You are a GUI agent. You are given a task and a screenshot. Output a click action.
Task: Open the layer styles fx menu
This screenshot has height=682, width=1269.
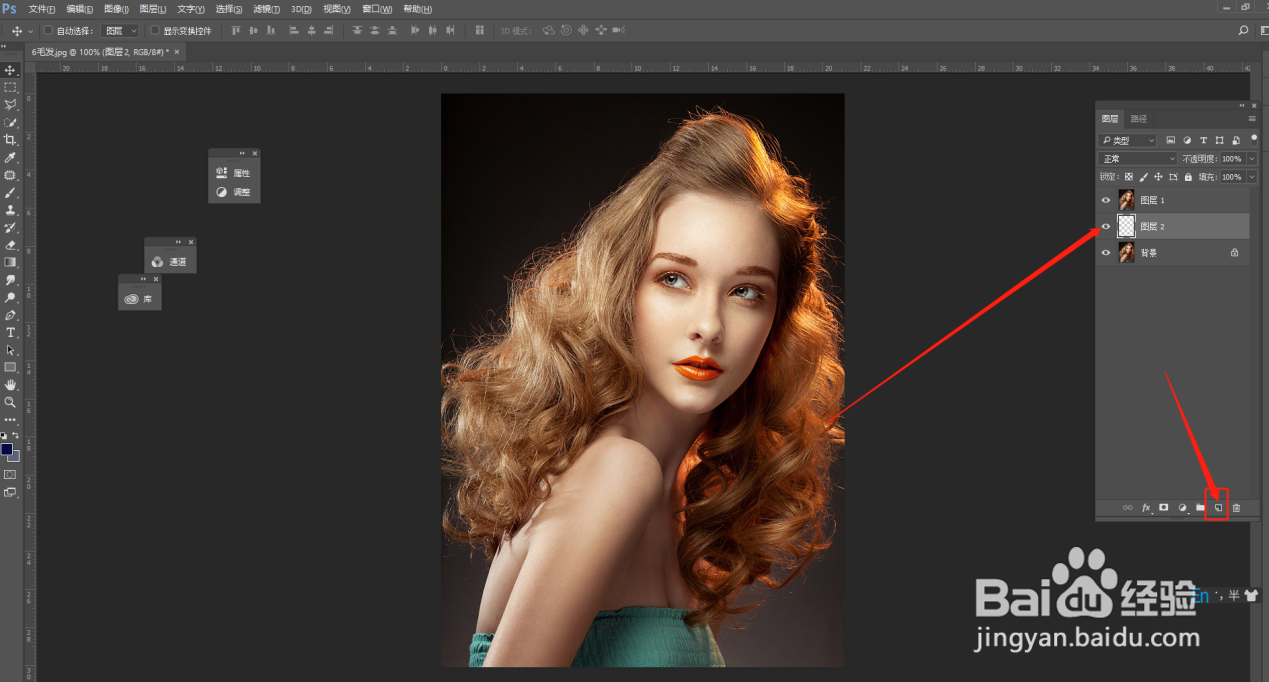click(1146, 507)
